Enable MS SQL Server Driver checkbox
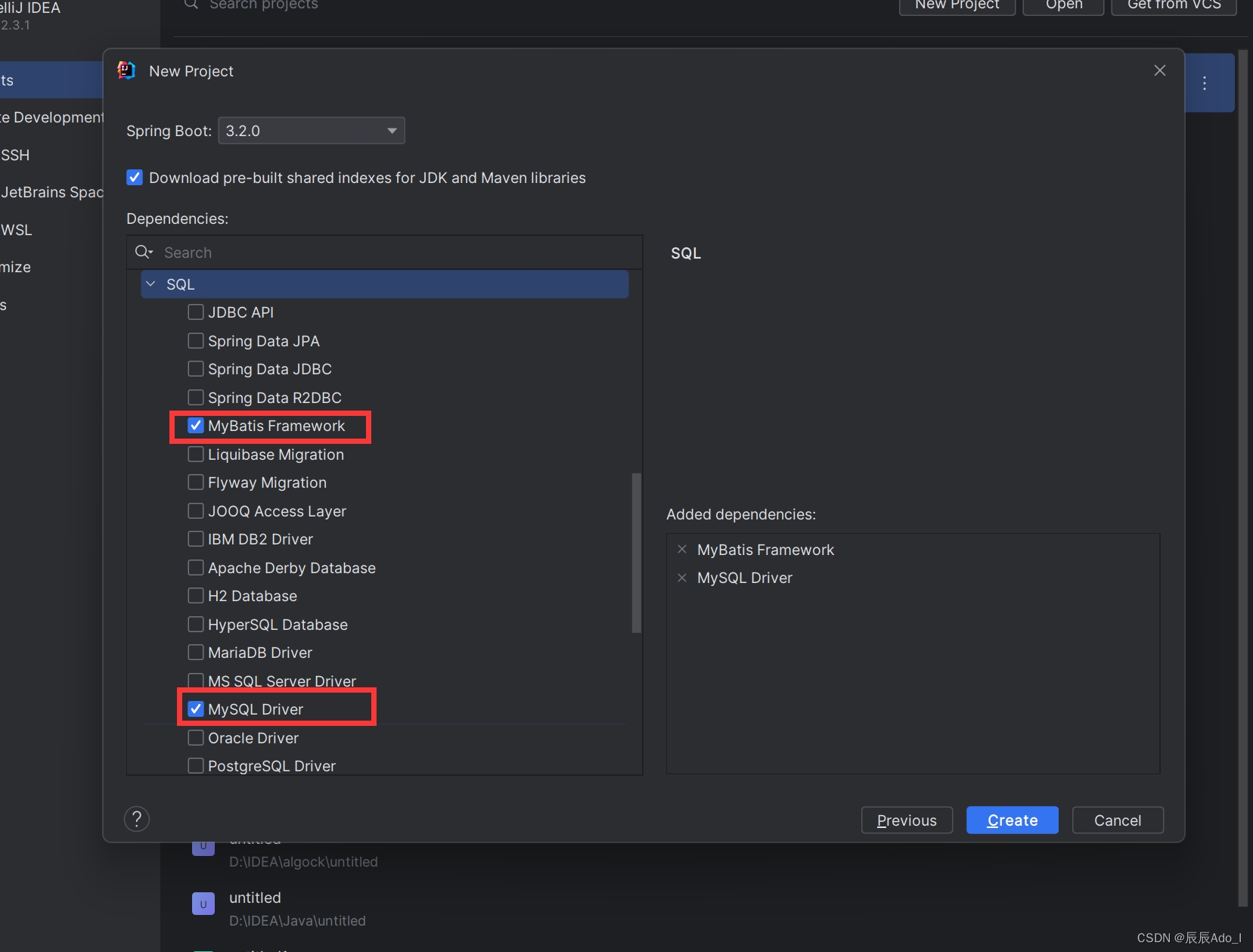 tap(196, 681)
